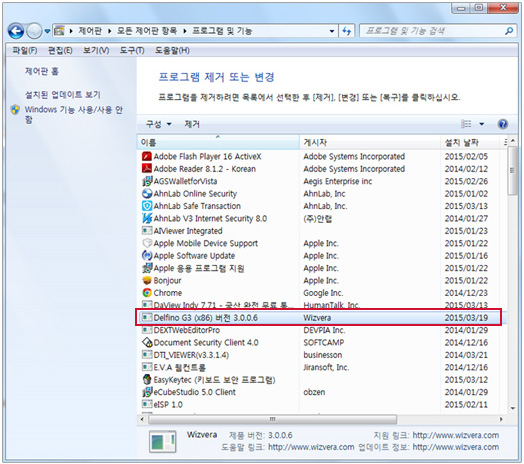Viewport: 524px width, 464px height.
Task: Click the 제거 uninstall button
Action: (x=192, y=124)
